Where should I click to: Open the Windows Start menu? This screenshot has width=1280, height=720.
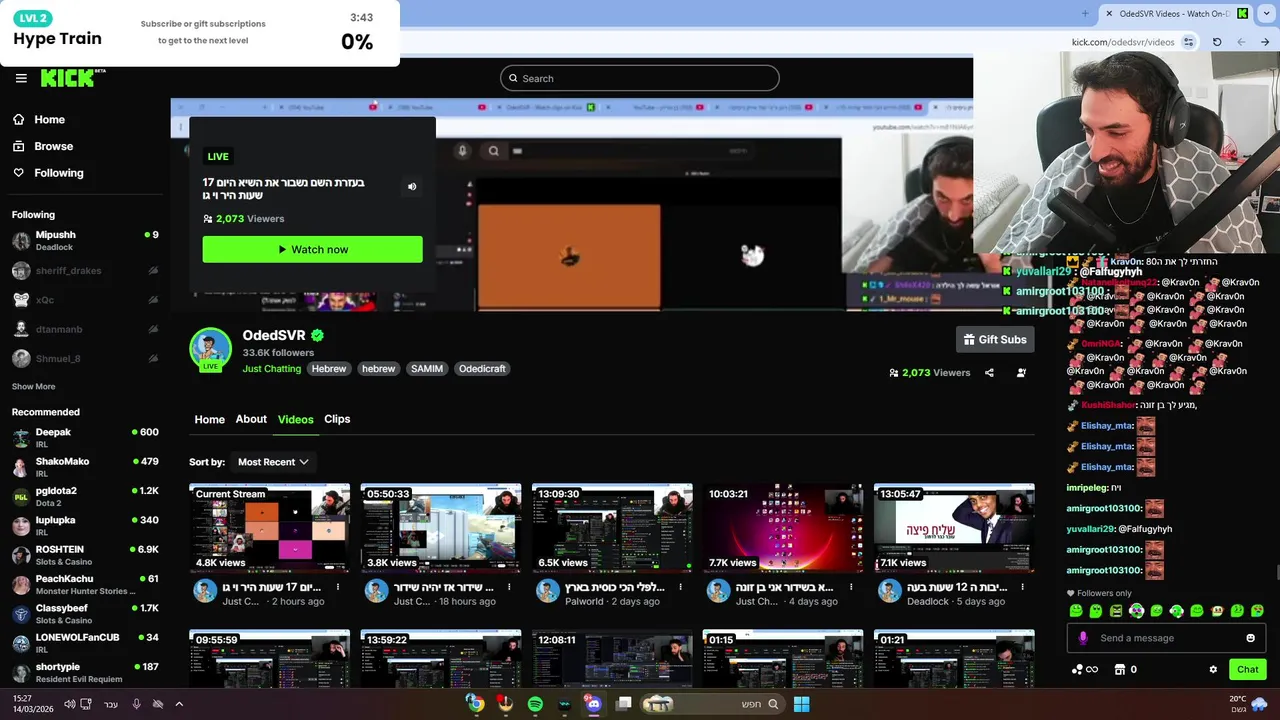[801, 704]
